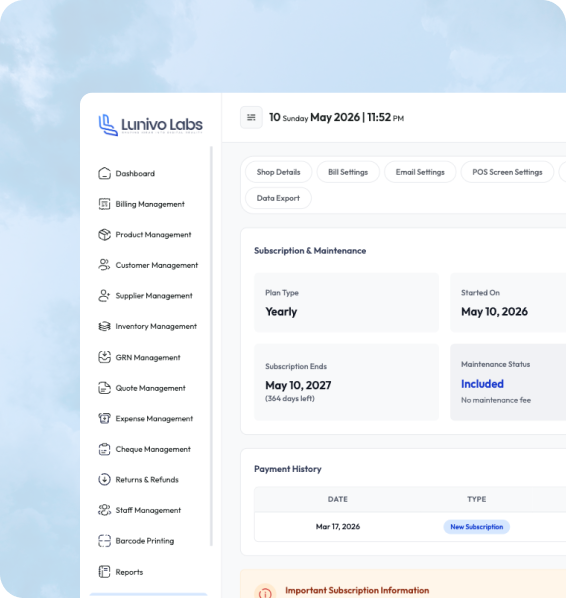Click the Product Management box icon
The height and width of the screenshot is (598, 566).
pos(104,235)
